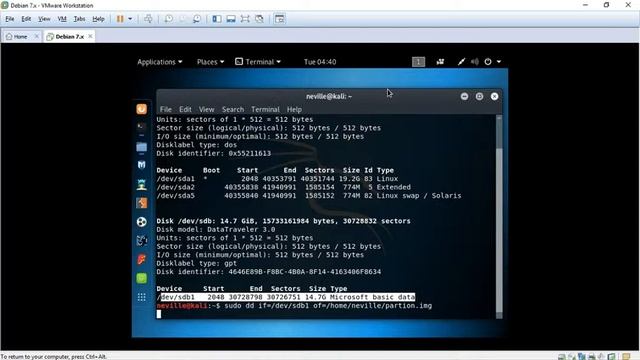Click the neville@kali terminal title bar

(x=329, y=96)
